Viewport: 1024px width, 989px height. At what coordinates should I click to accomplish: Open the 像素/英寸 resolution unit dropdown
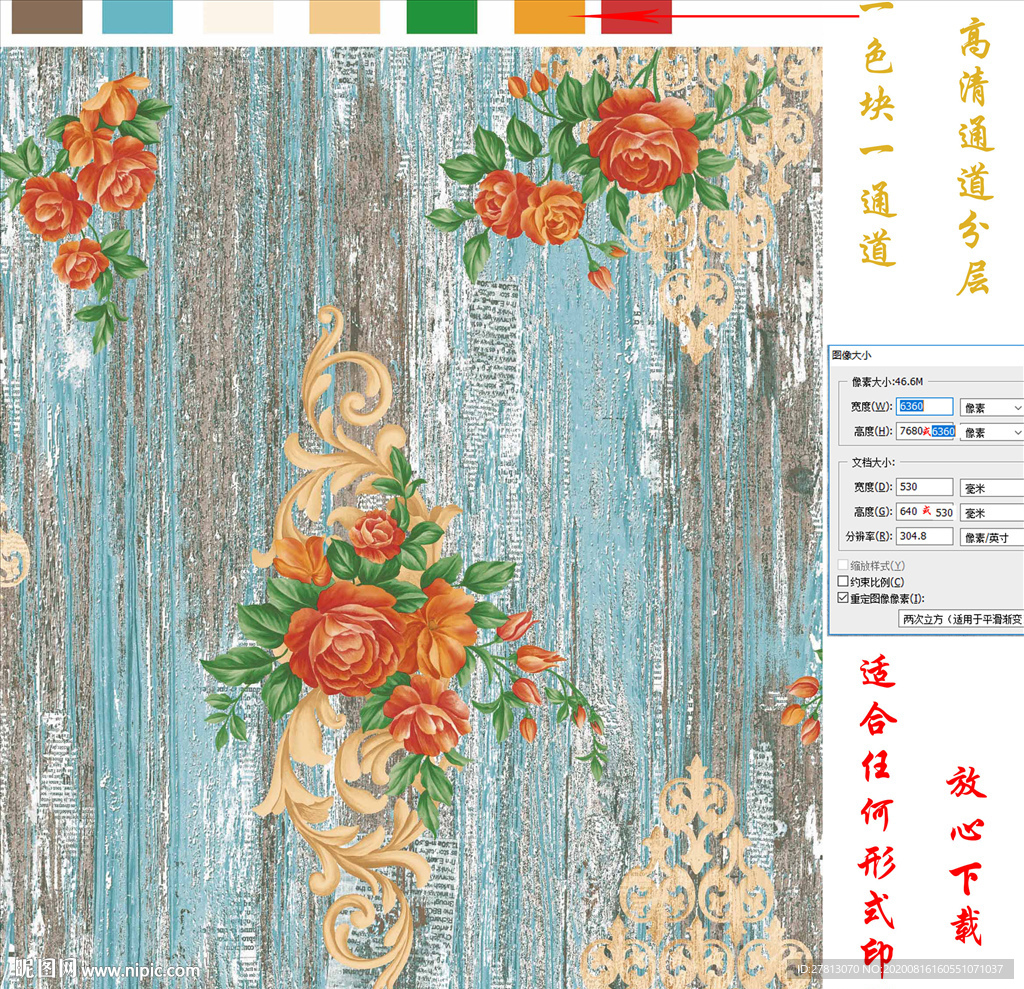tap(991, 538)
